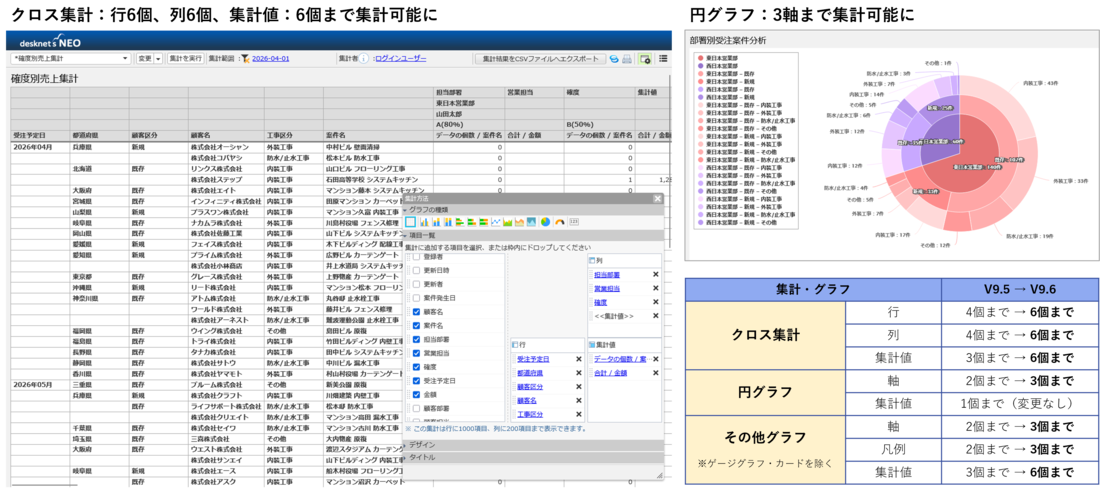This screenshot has width=1100, height=488.
Task: Select the gauge chart type icon
Action: pos(560,222)
